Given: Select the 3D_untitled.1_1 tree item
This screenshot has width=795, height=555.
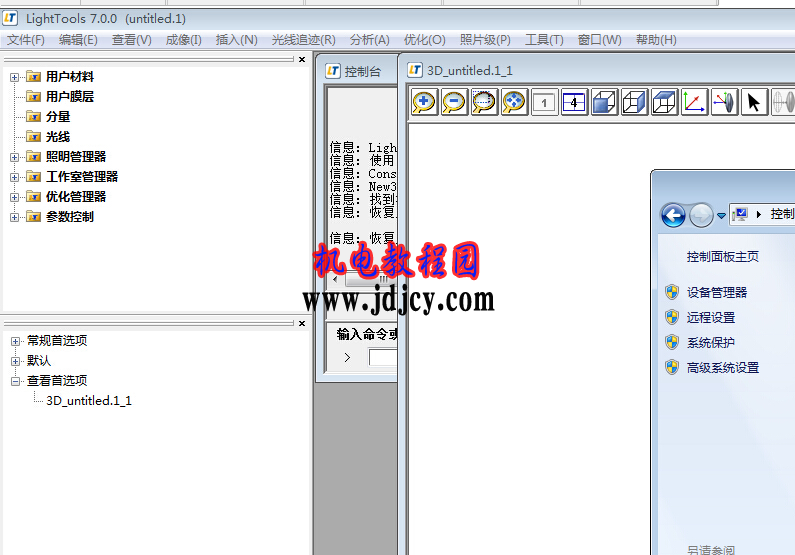Looking at the screenshot, I should tap(89, 401).
